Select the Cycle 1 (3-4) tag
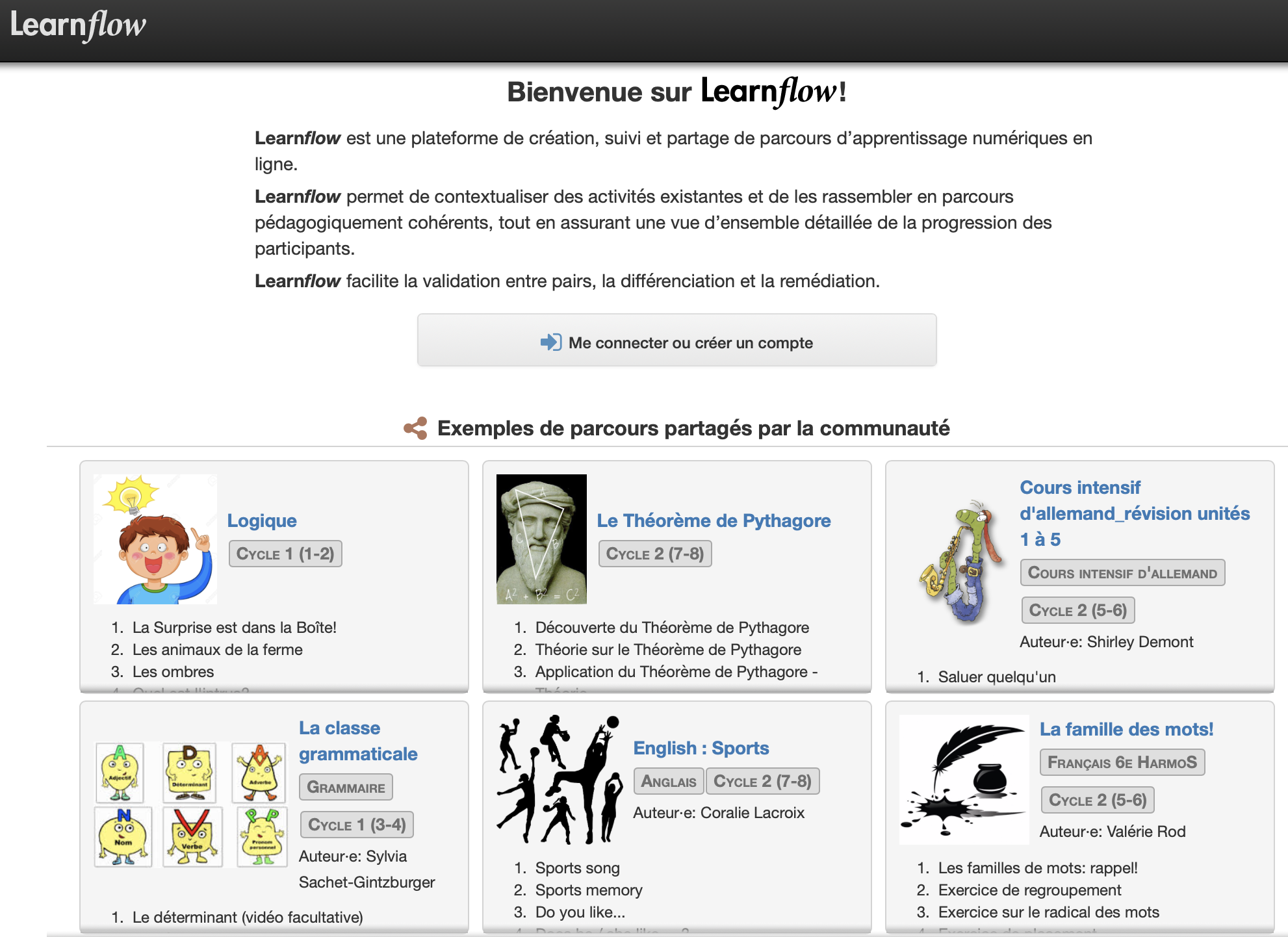1288x937 pixels. tap(357, 825)
